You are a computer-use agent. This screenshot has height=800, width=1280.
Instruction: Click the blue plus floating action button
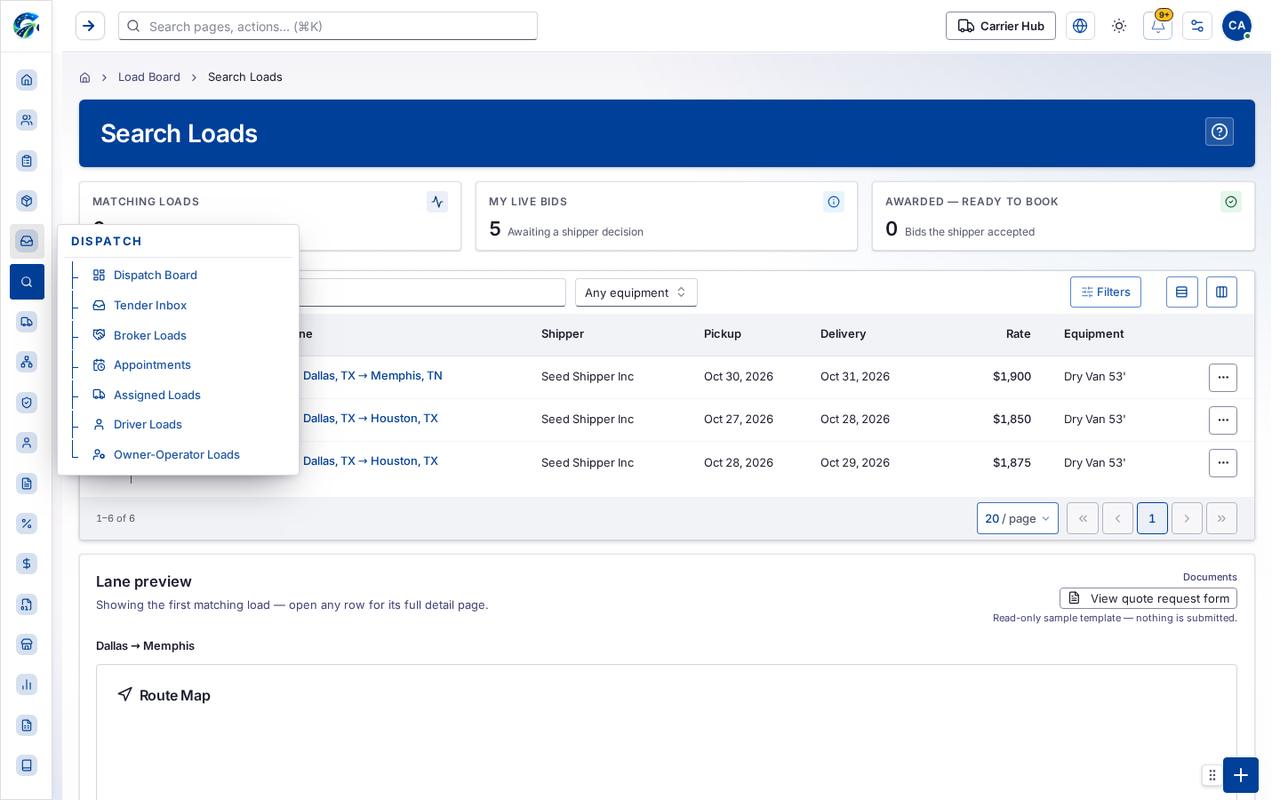pos(1241,775)
